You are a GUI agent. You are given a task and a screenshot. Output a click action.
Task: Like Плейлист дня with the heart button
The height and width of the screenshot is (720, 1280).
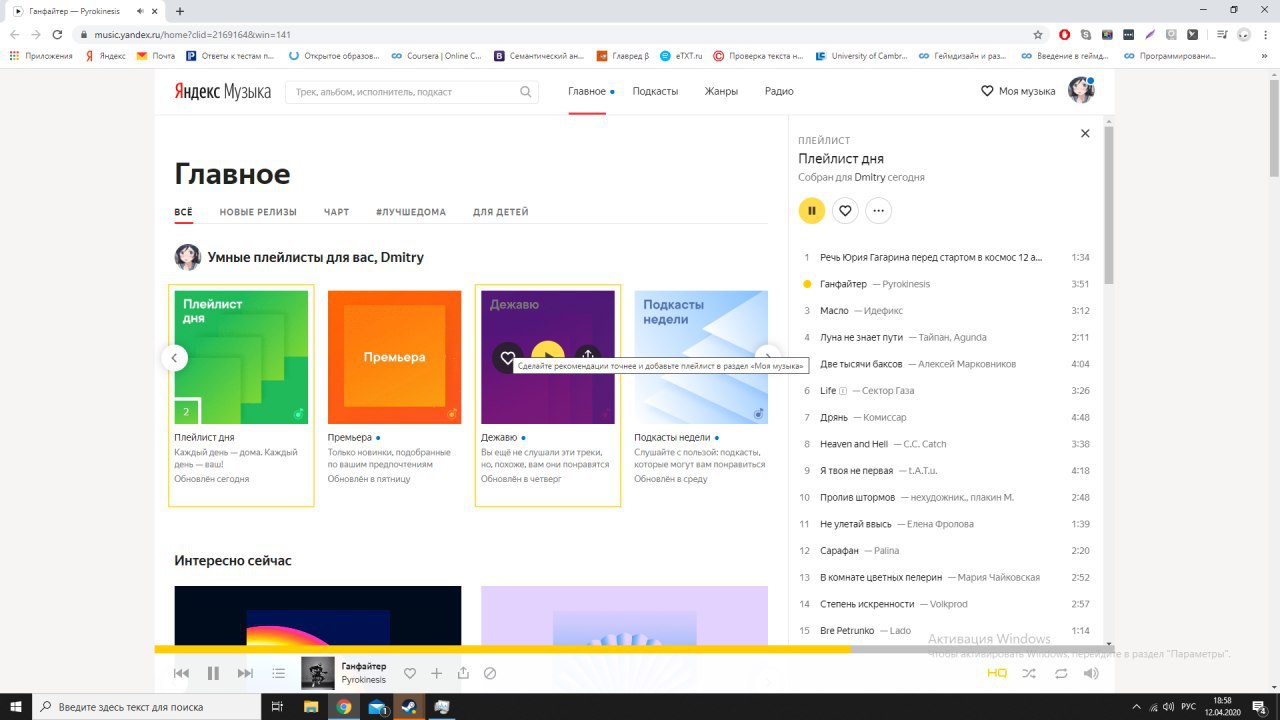pos(845,210)
